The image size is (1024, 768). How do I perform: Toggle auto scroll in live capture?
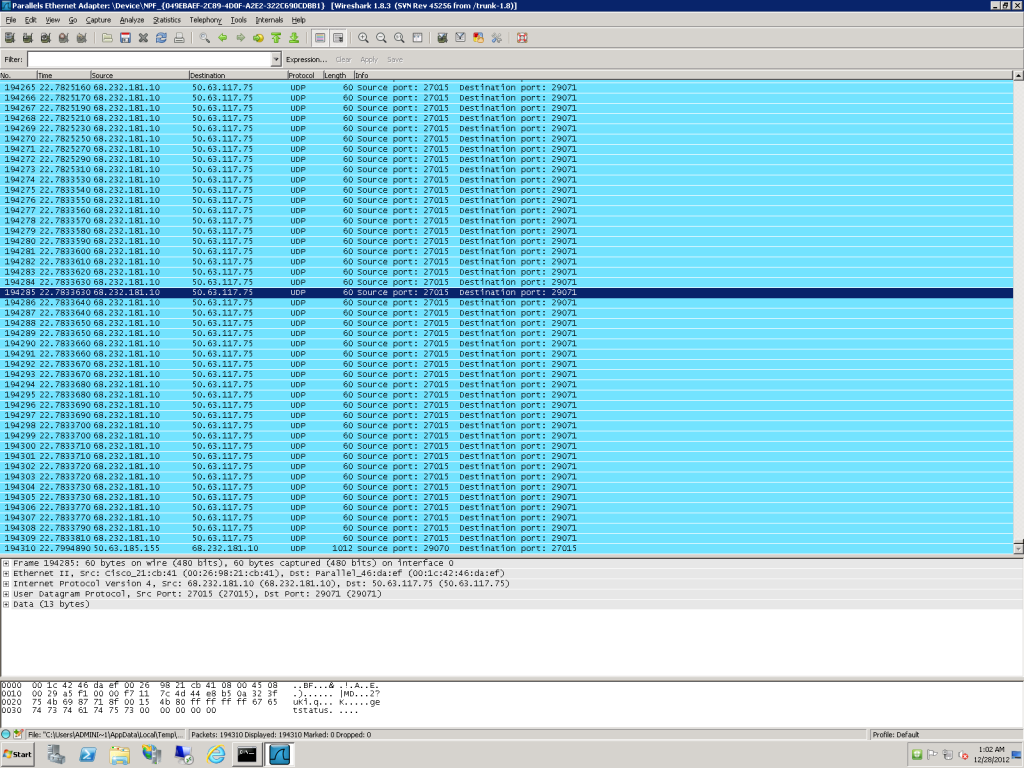338,38
